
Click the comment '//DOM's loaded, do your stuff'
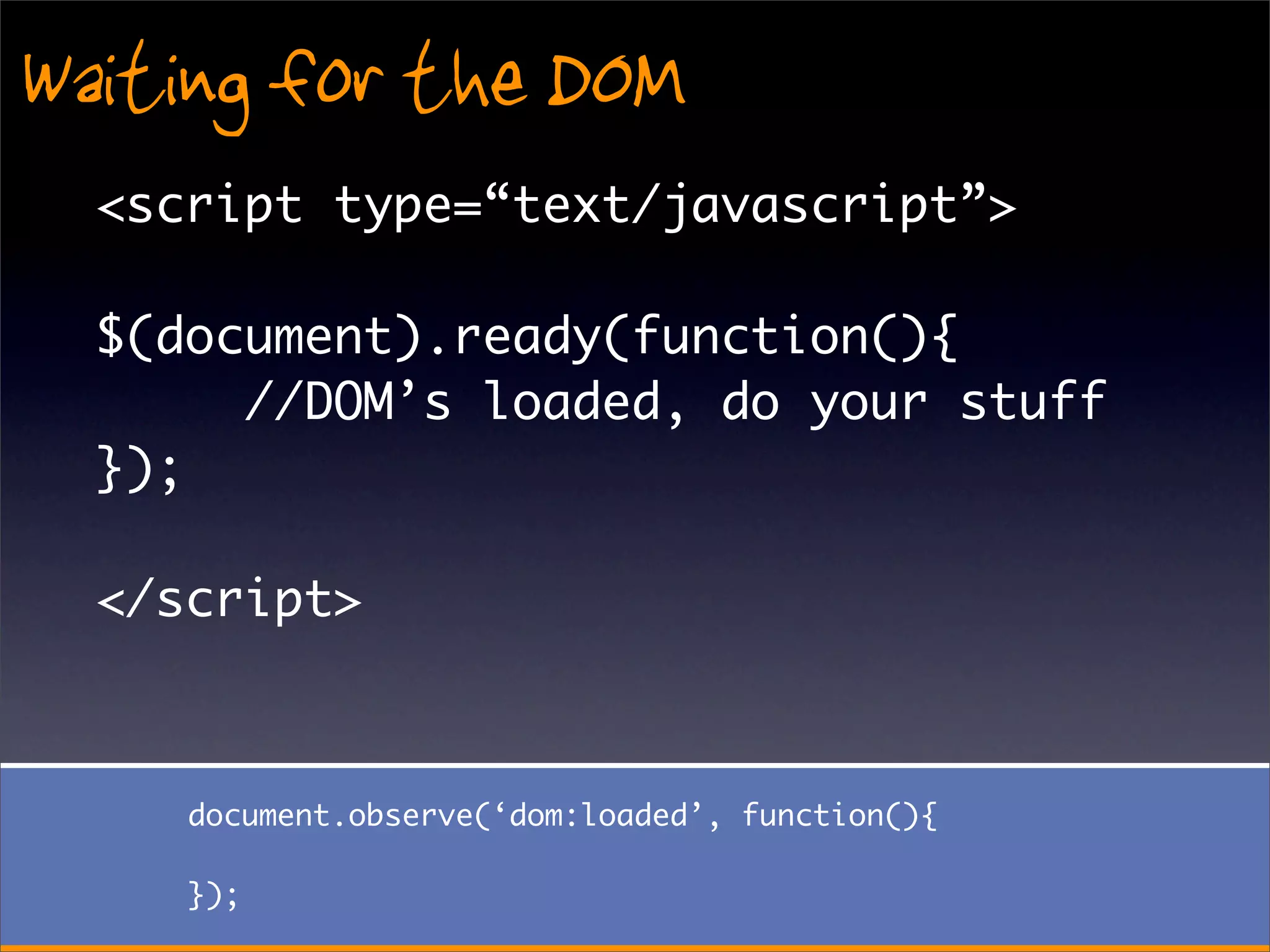tap(675, 403)
